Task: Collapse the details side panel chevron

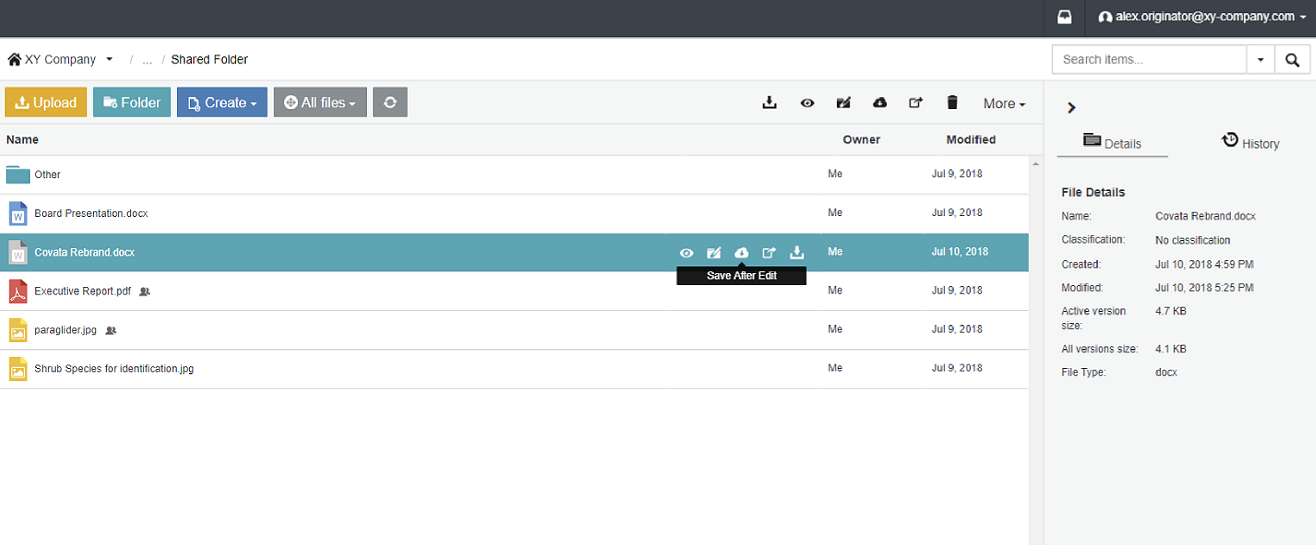Action: pos(1071,108)
